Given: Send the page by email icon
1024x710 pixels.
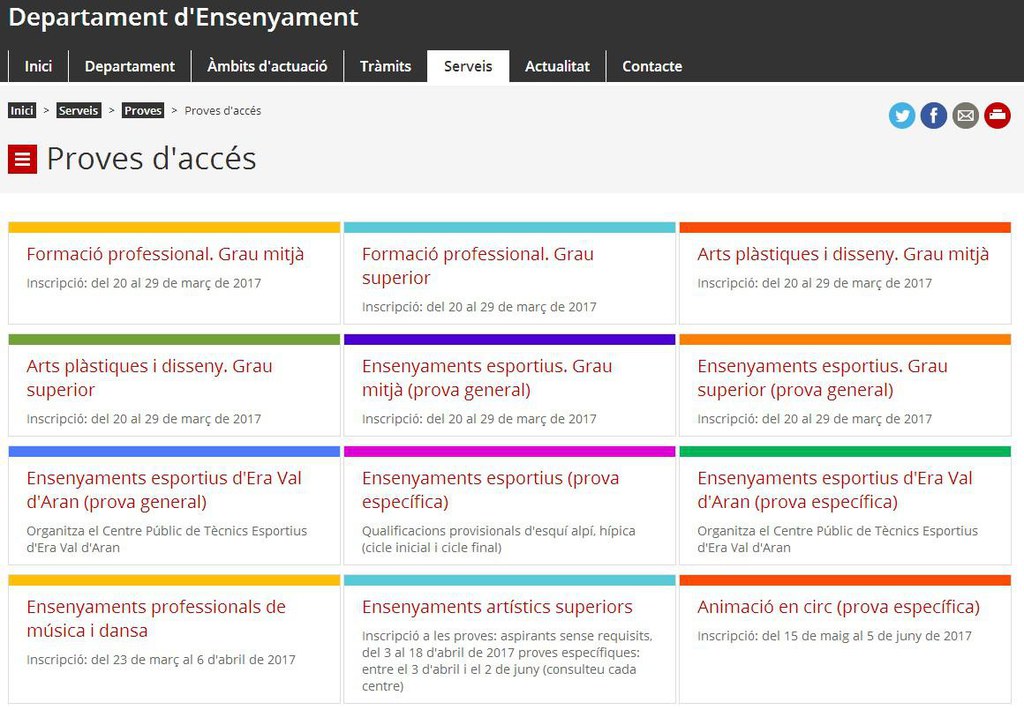Looking at the screenshot, I should click(965, 116).
